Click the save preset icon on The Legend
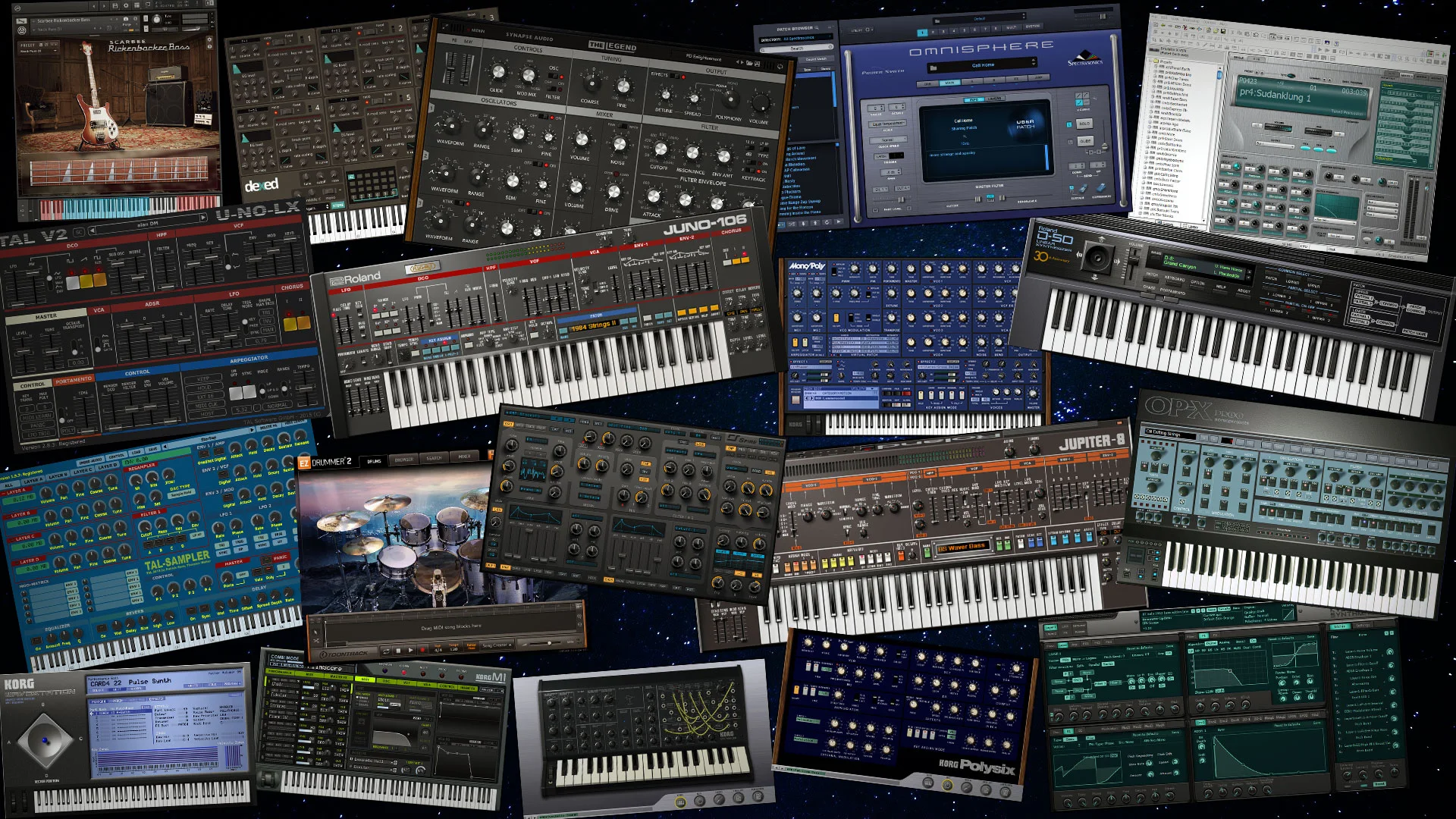 coord(757,64)
